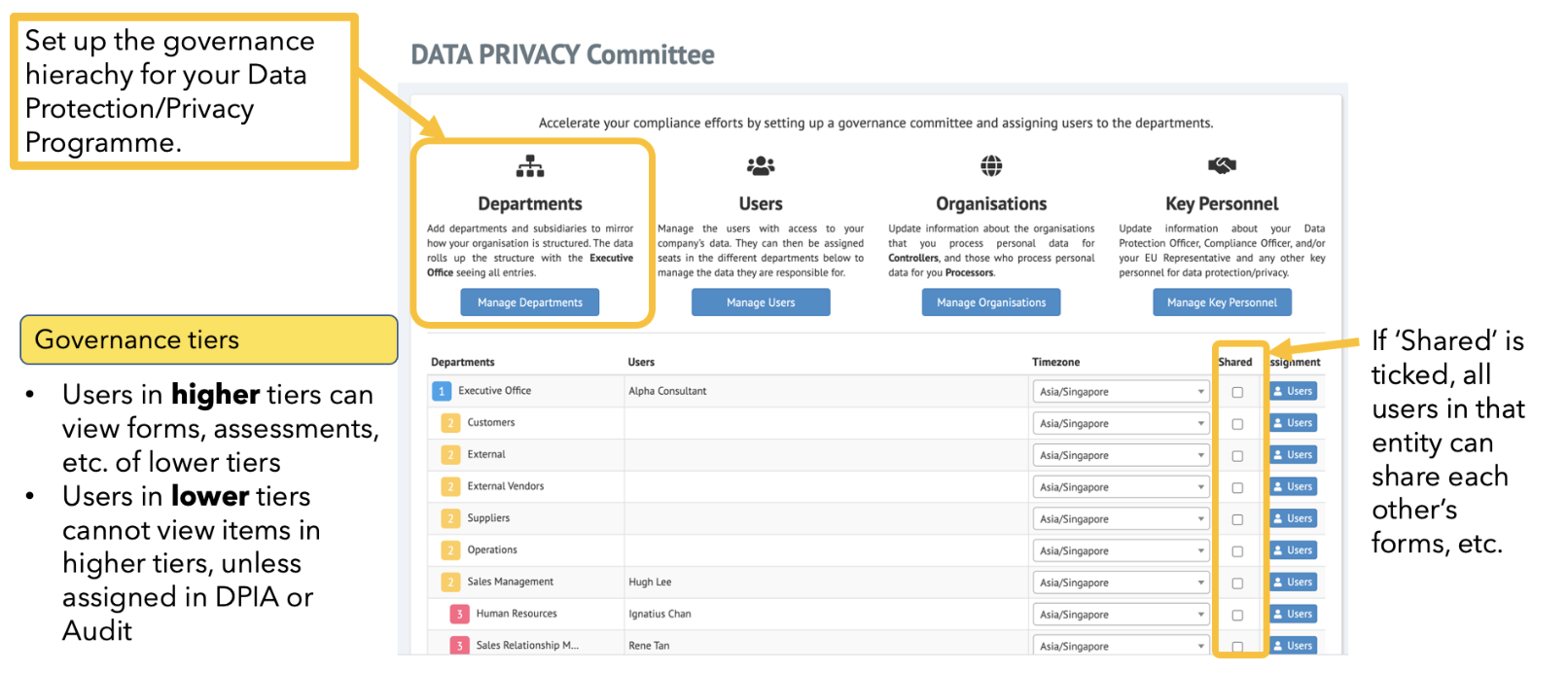The image size is (1568, 673).
Task: Click the Timezone column header
Action: (x=1055, y=362)
